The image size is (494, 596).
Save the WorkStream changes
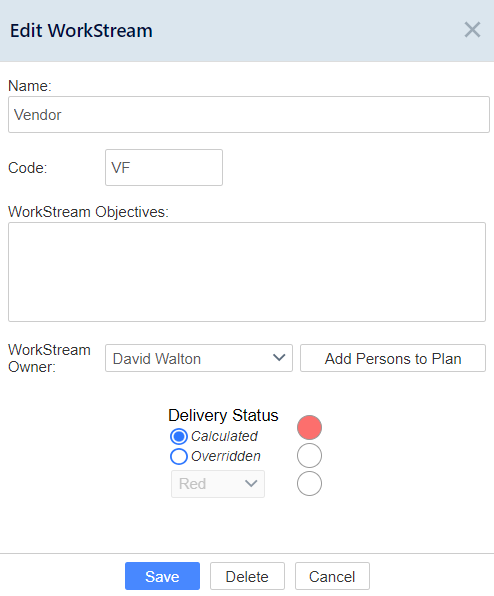[162, 576]
